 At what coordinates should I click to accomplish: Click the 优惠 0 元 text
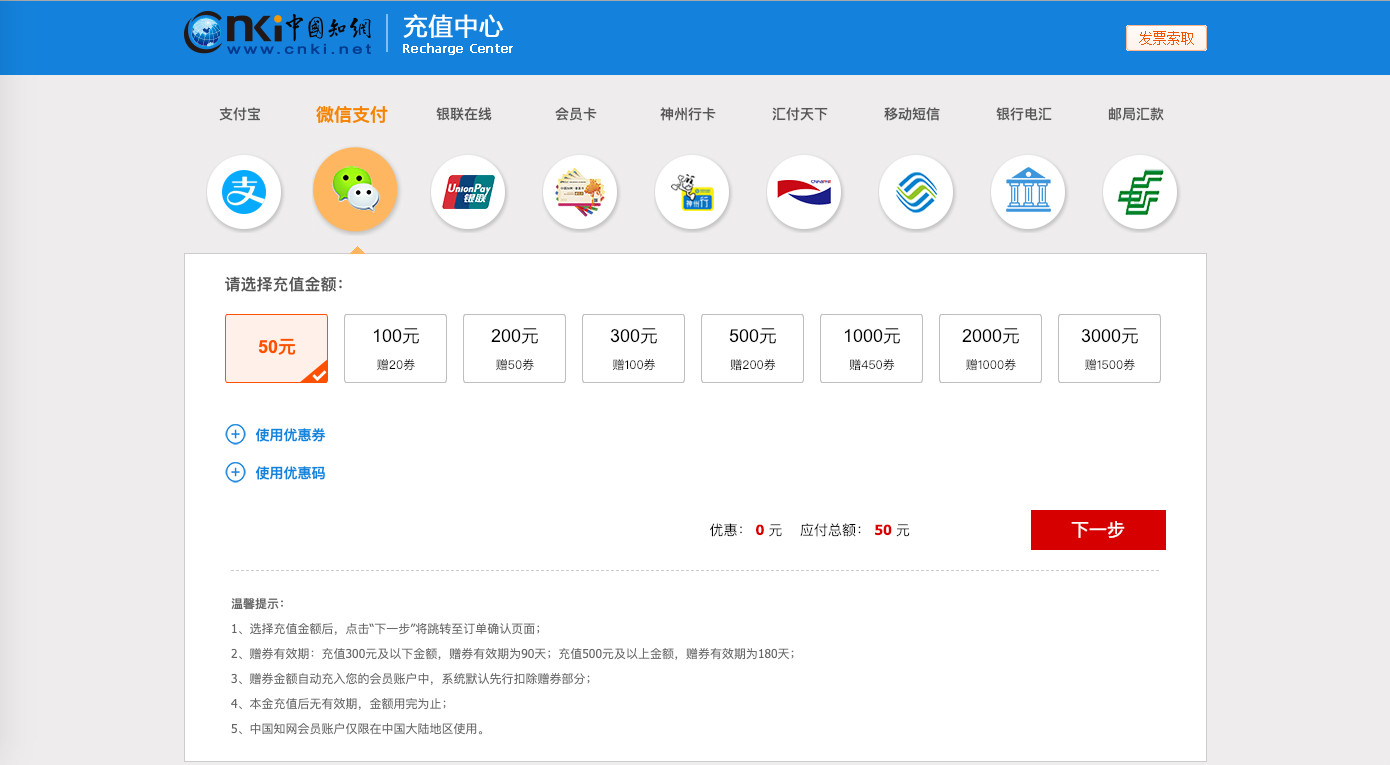tap(746, 530)
